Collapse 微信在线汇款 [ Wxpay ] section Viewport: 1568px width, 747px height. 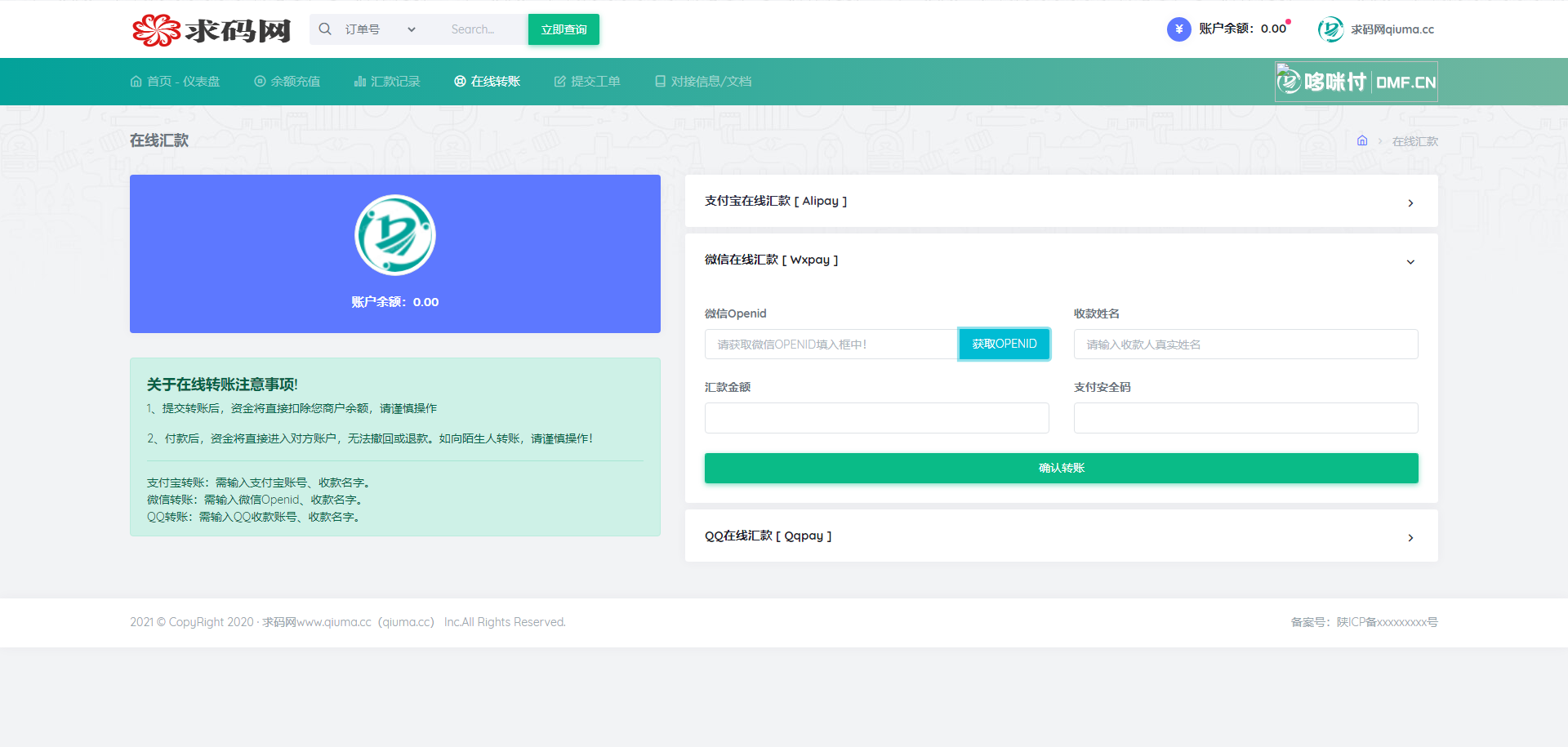(x=1061, y=260)
